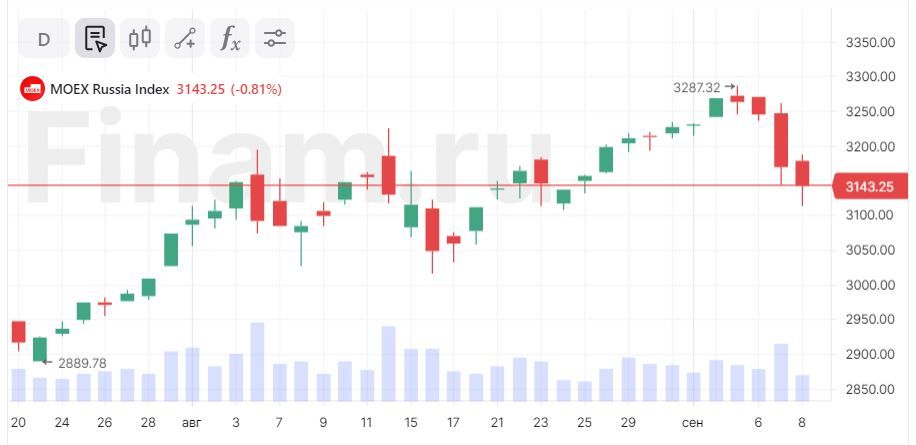Open the candlestick chart type menu
Viewport: 916px width, 445px height.
(x=140, y=39)
